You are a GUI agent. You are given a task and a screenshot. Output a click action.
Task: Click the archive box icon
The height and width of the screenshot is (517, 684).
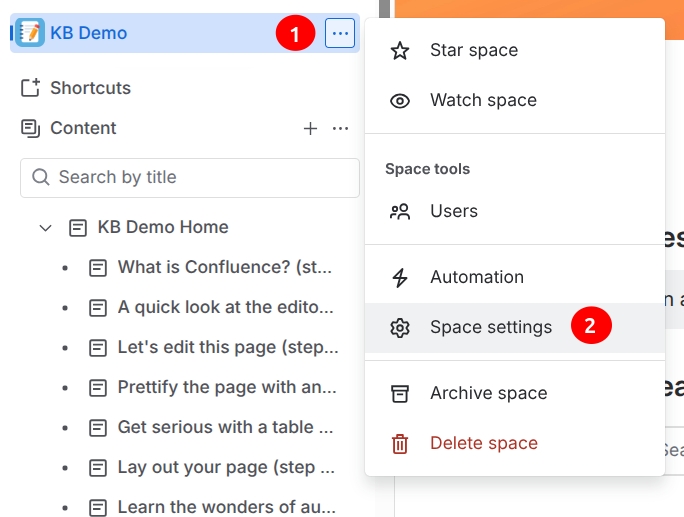[400, 394]
